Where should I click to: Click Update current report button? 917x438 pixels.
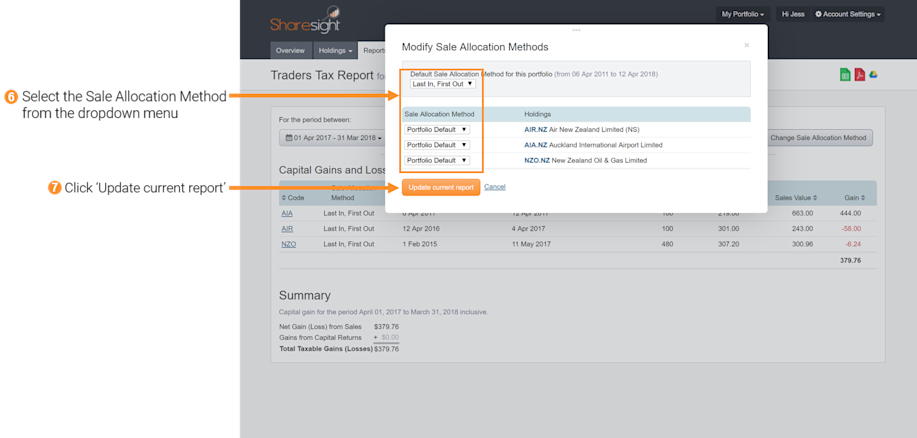441,187
